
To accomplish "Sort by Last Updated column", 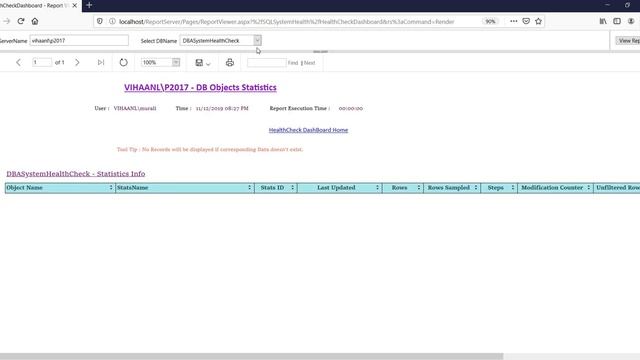I will click(377, 188).
